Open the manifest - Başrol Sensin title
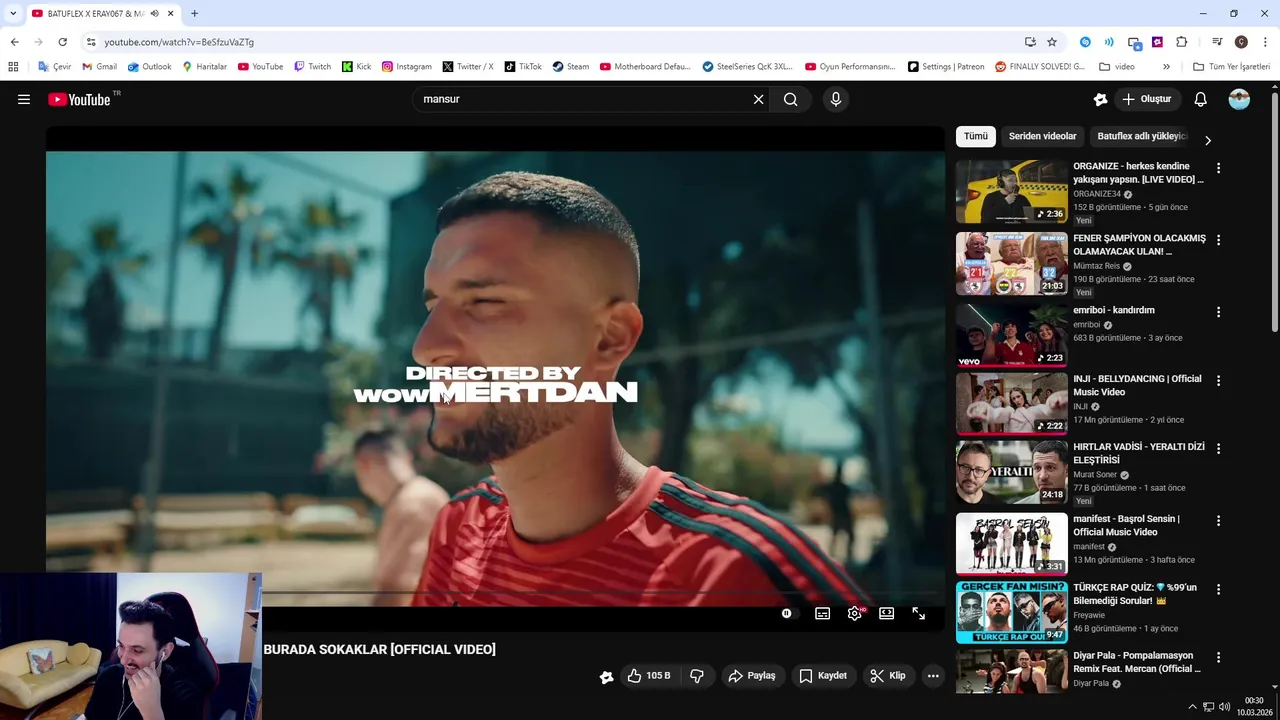1280x720 pixels. coord(1126,525)
